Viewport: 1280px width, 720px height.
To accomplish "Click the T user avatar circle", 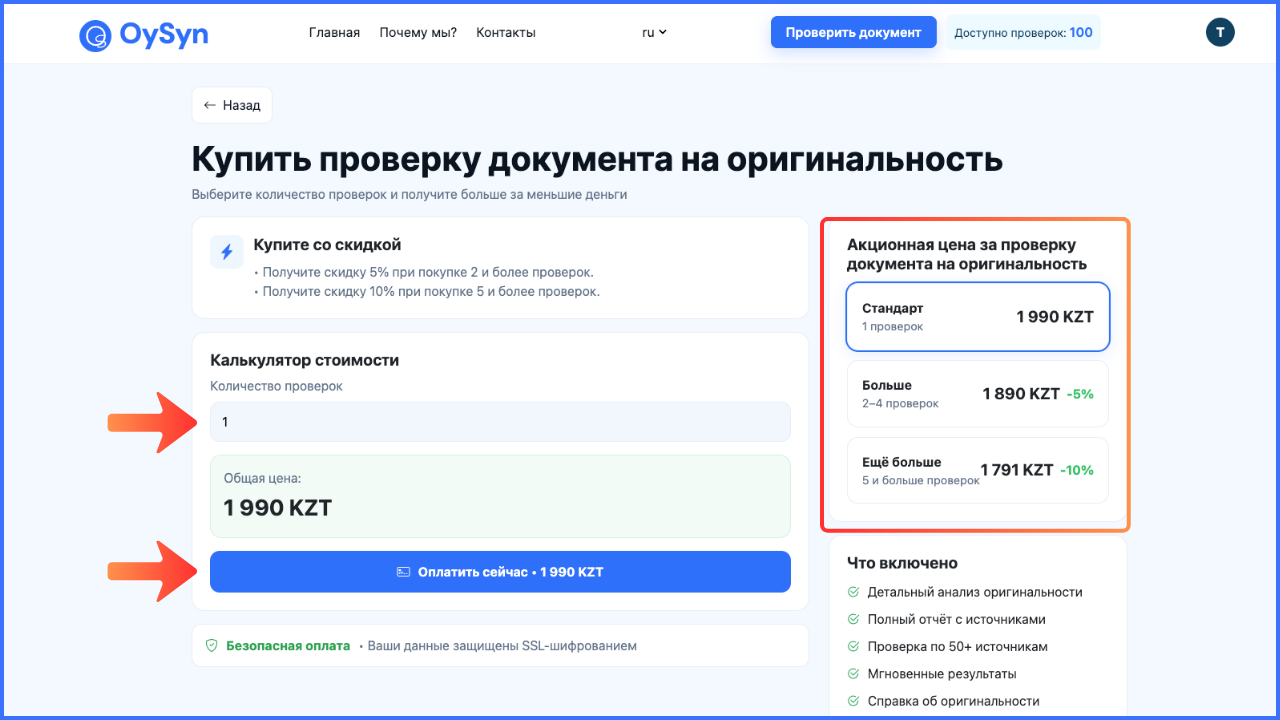I will [x=1220, y=31].
